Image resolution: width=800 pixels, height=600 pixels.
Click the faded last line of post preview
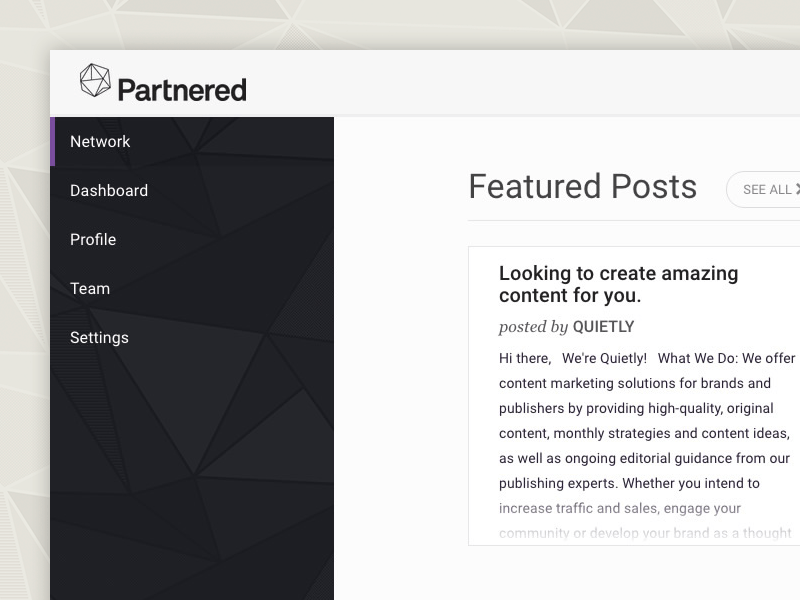tap(645, 533)
